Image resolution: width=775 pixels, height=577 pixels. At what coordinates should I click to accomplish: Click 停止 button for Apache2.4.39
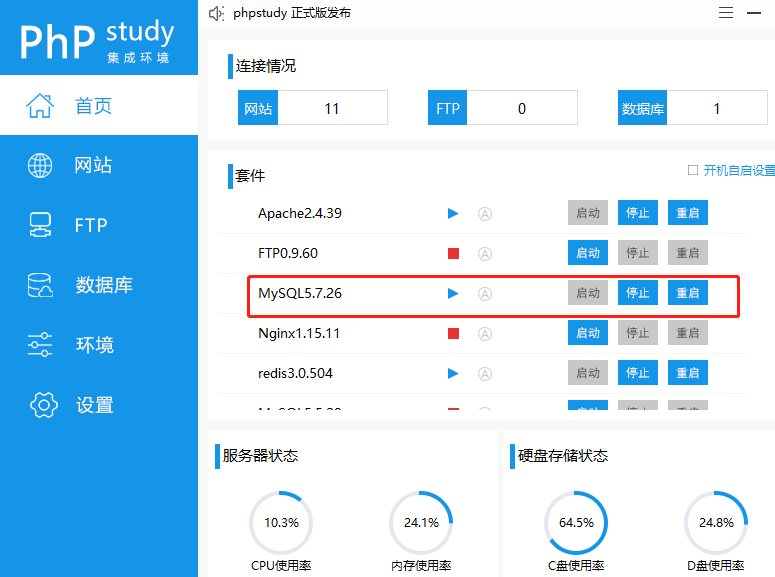click(x=638, y=213)
